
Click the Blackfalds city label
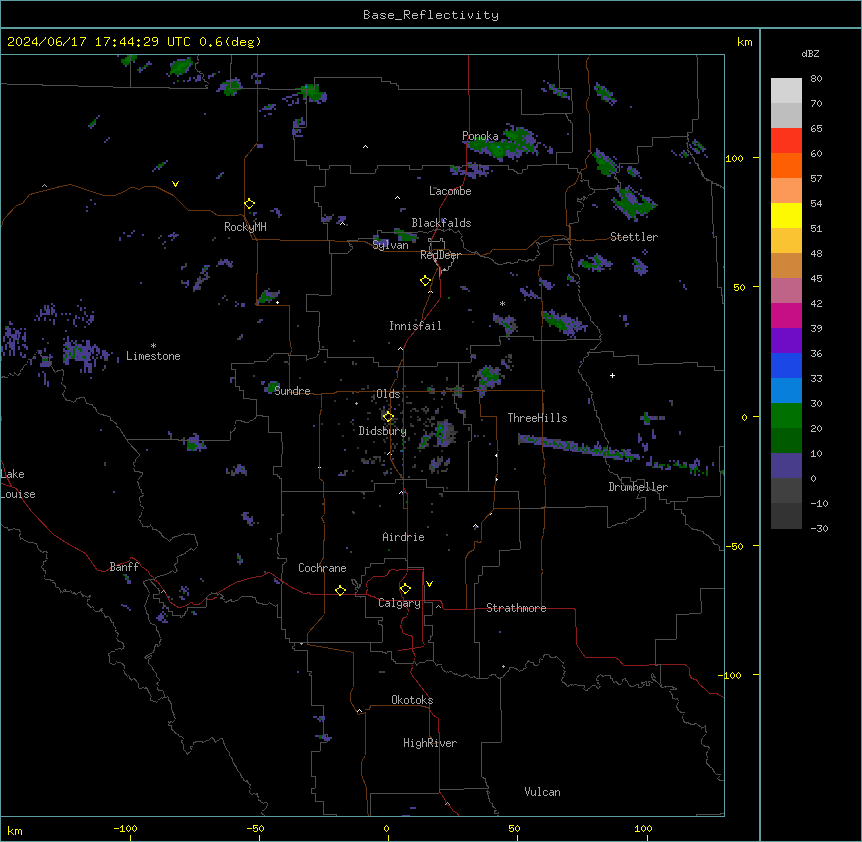point(441,223)
